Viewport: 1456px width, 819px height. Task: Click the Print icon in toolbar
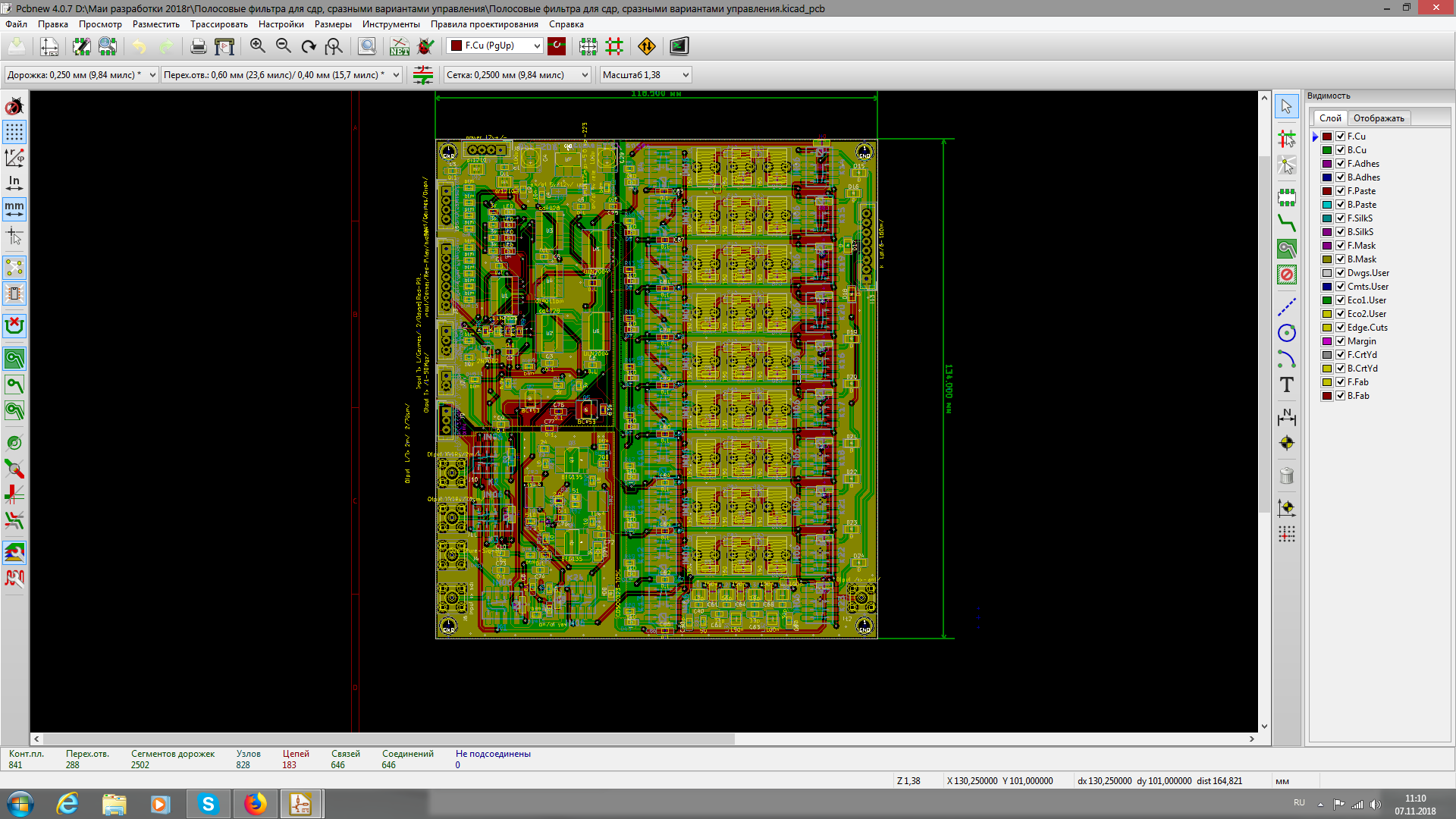coord(198,46)
